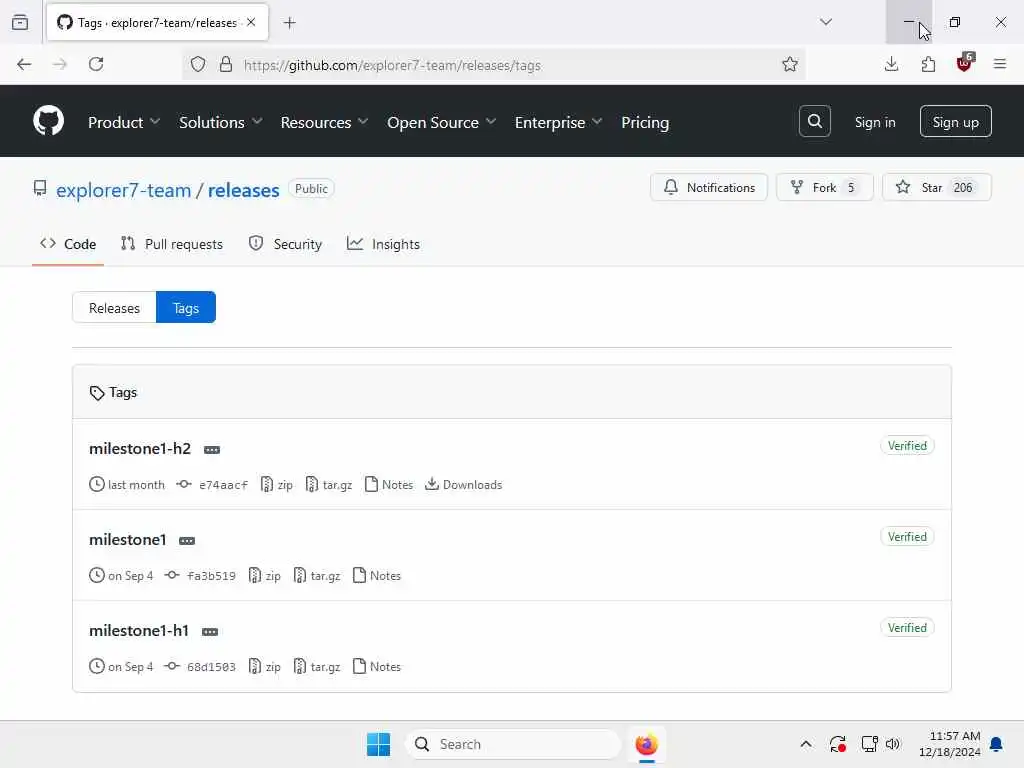
Task: Open the list all tabs chevron
Action: point(825,22)
